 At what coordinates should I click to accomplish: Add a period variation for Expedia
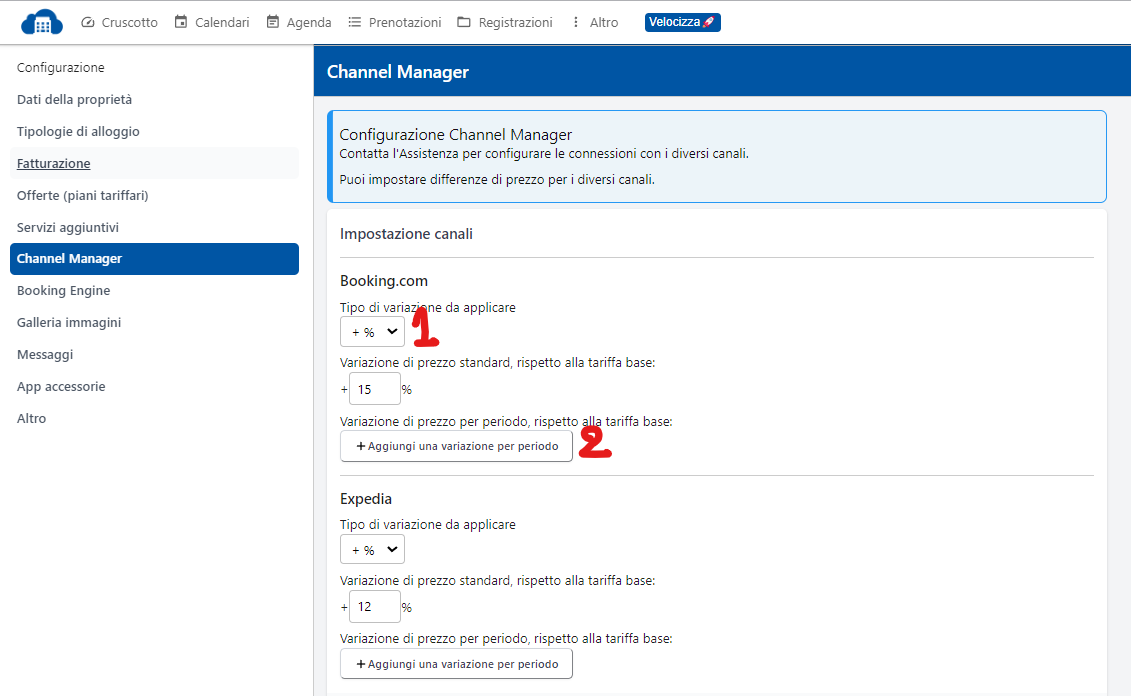pos(456,664)
